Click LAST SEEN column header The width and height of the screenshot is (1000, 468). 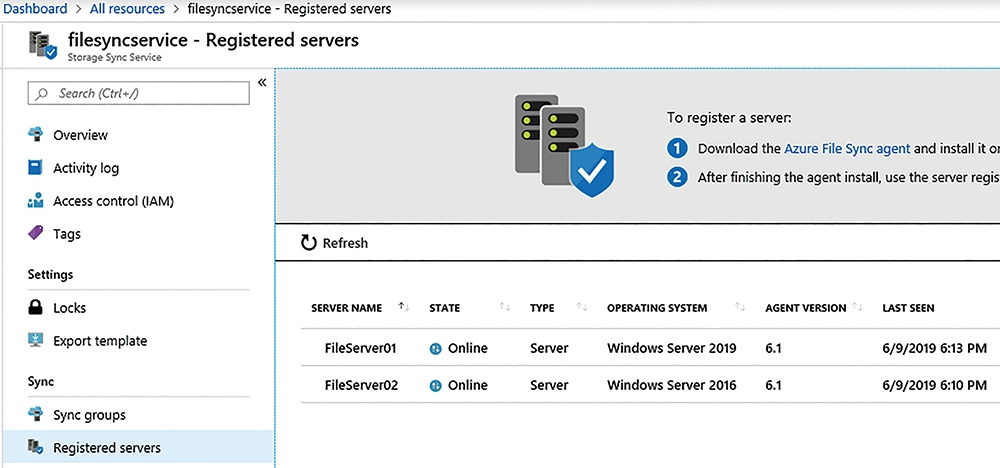coord(908,308)
